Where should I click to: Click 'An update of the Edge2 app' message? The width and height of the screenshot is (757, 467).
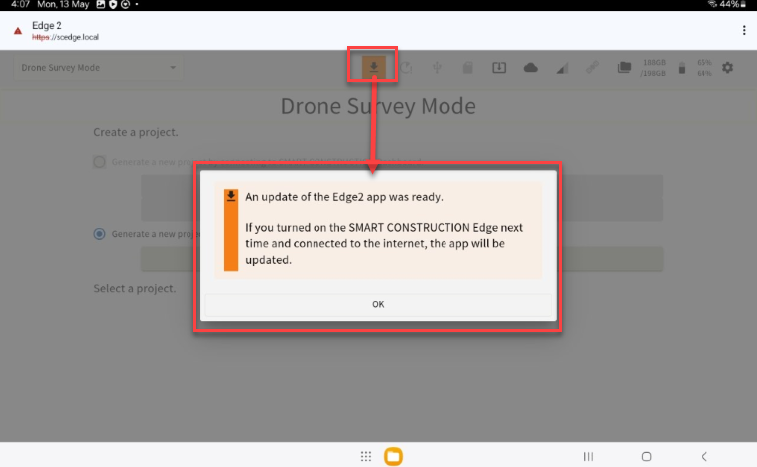(344, 197)
